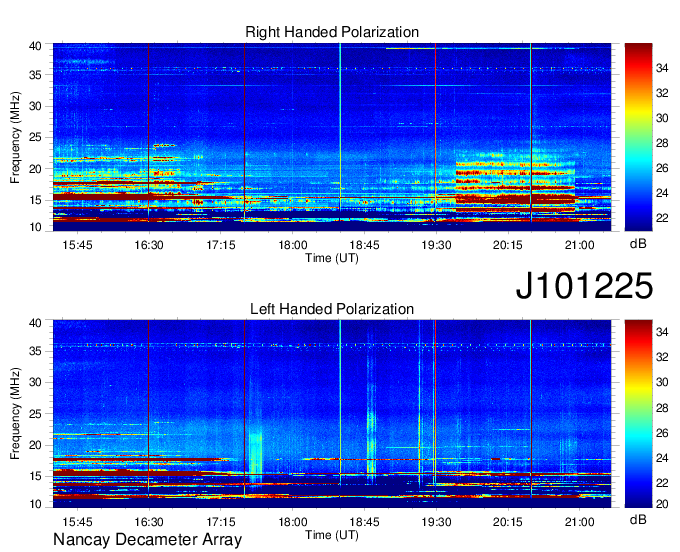Image resolution: width=680 pixels, height=552 pixels.
Task: Click the "16:30" tick under the Right Handed plot
Action: [149, 245]
